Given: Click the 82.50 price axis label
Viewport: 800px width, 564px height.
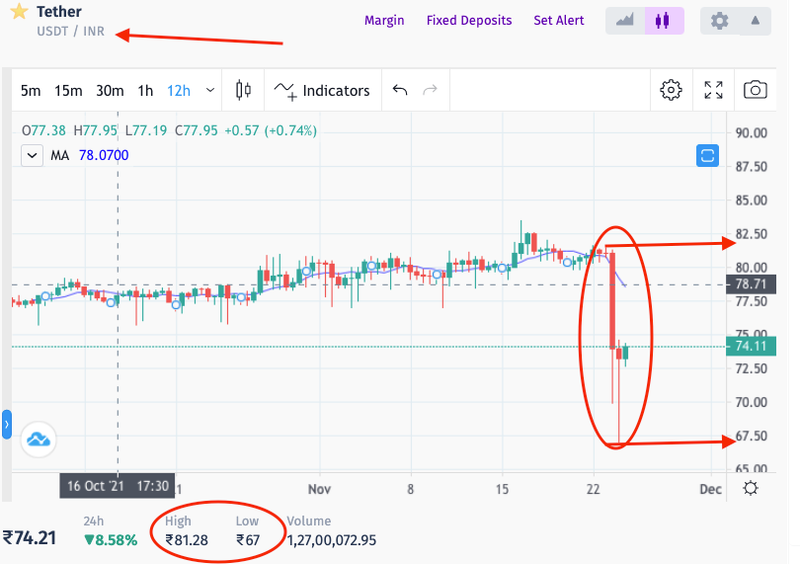Looking at the screenshot, I should 751,234.
